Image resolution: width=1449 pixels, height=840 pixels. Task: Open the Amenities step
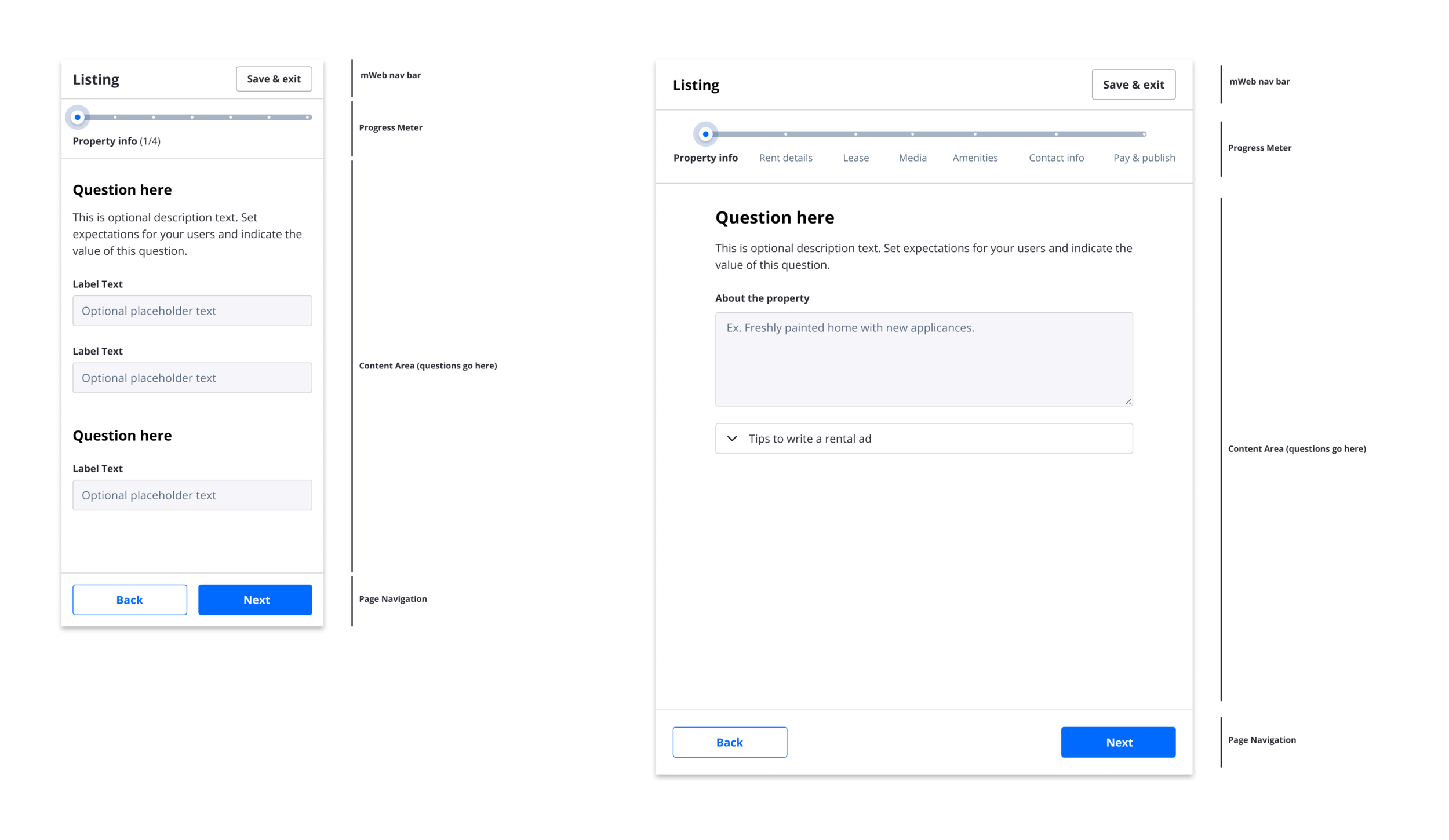coord(975,158)
